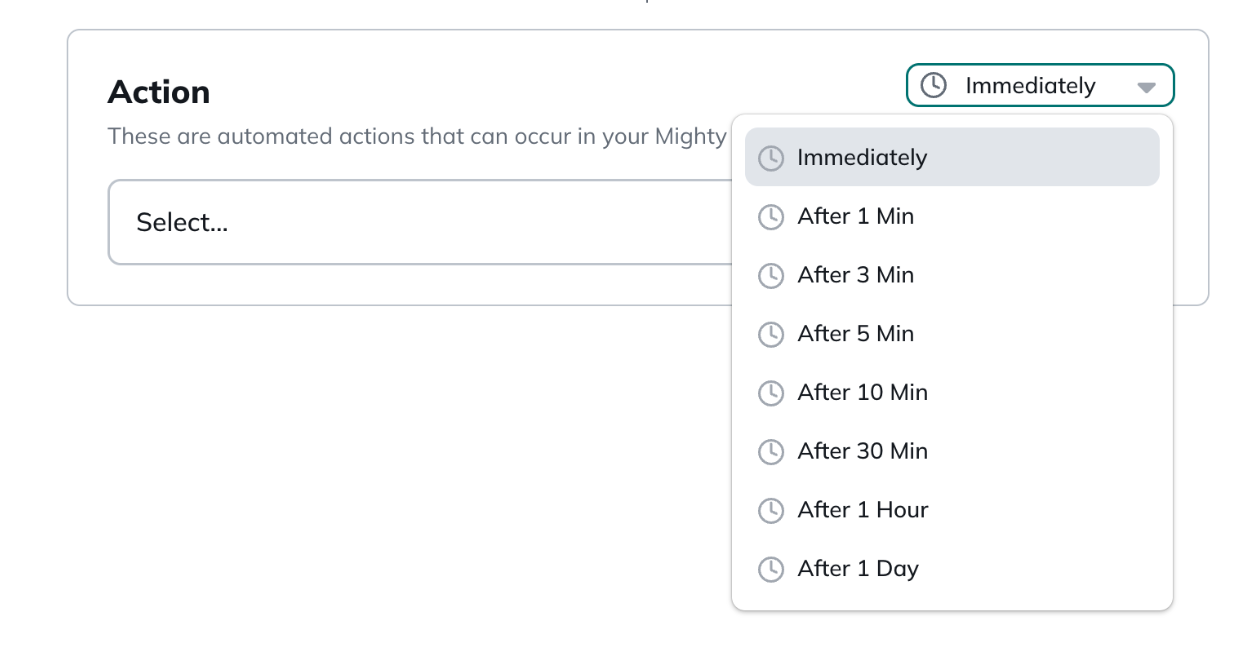Click the clock icon beside 'After 1 Min'

(x=770, y=217)
